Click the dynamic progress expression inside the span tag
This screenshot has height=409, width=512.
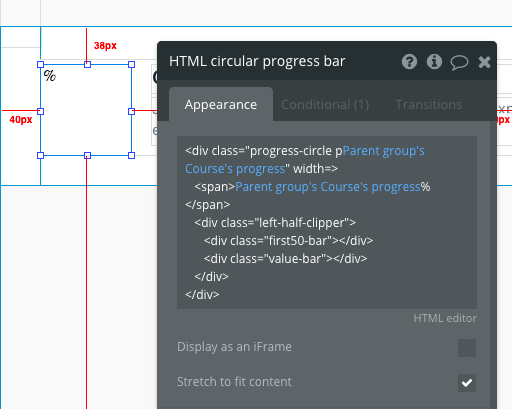pos(328,187)
